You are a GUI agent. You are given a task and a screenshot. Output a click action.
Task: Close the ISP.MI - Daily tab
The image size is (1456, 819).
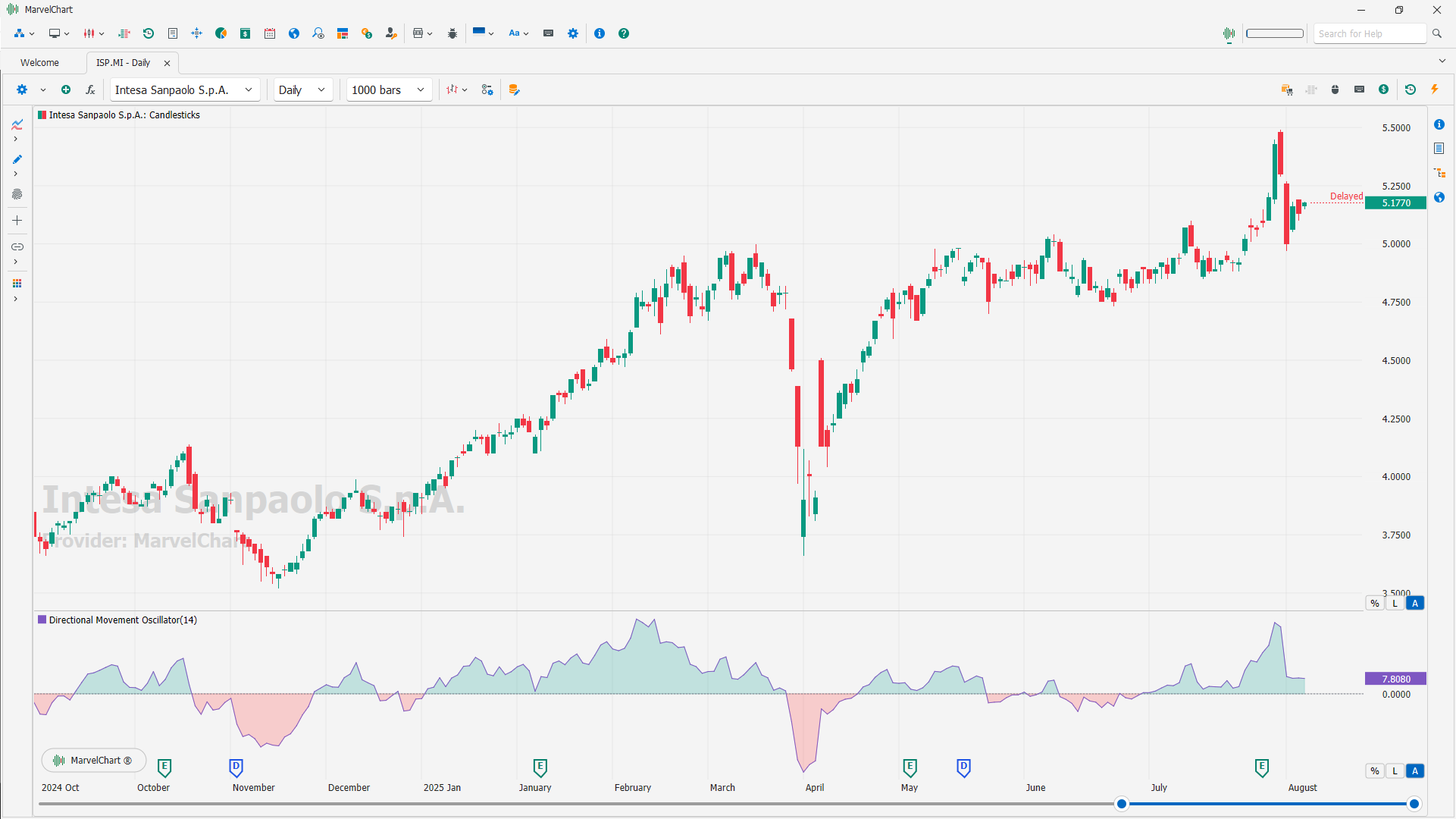pos(168,63)
